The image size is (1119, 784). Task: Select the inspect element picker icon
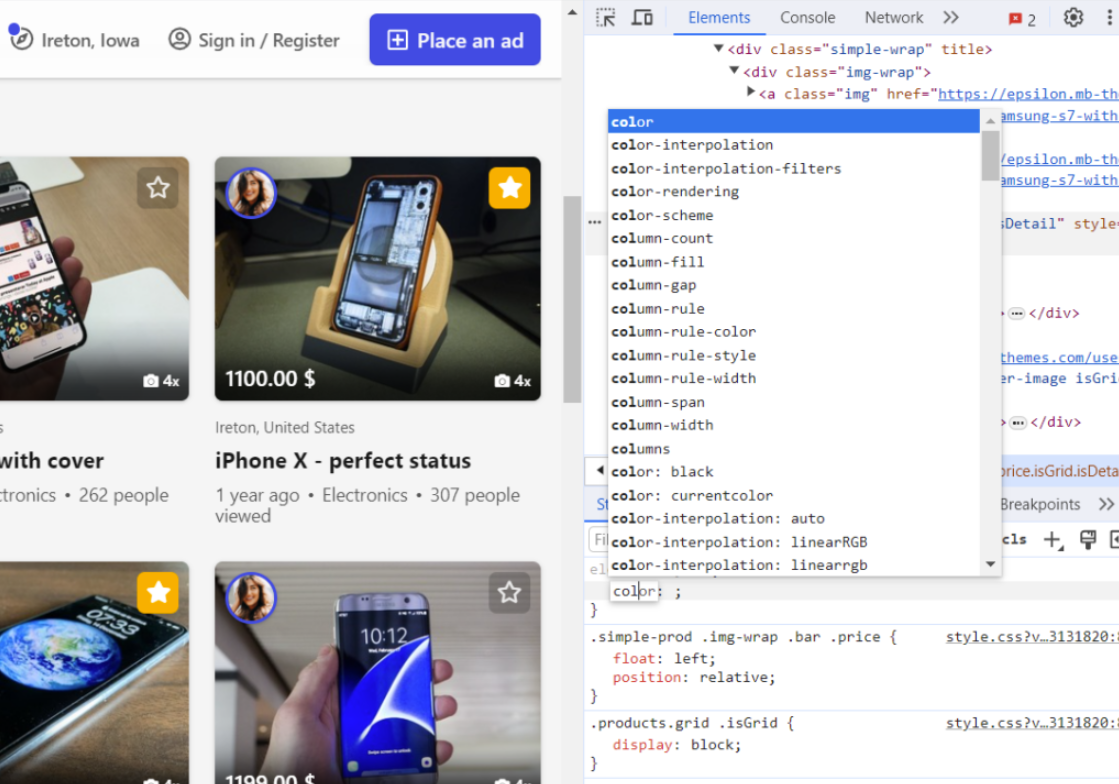click(606, 18)
